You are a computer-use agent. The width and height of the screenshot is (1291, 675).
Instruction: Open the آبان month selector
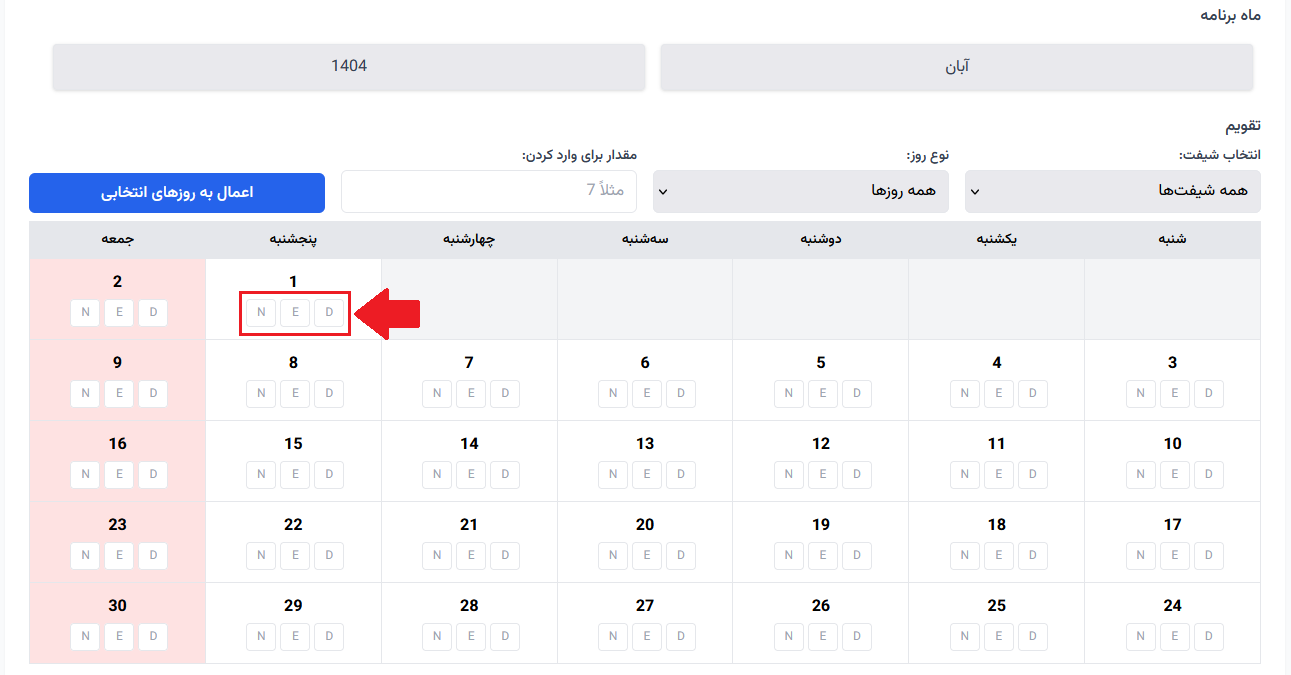[x=956, y=66]
